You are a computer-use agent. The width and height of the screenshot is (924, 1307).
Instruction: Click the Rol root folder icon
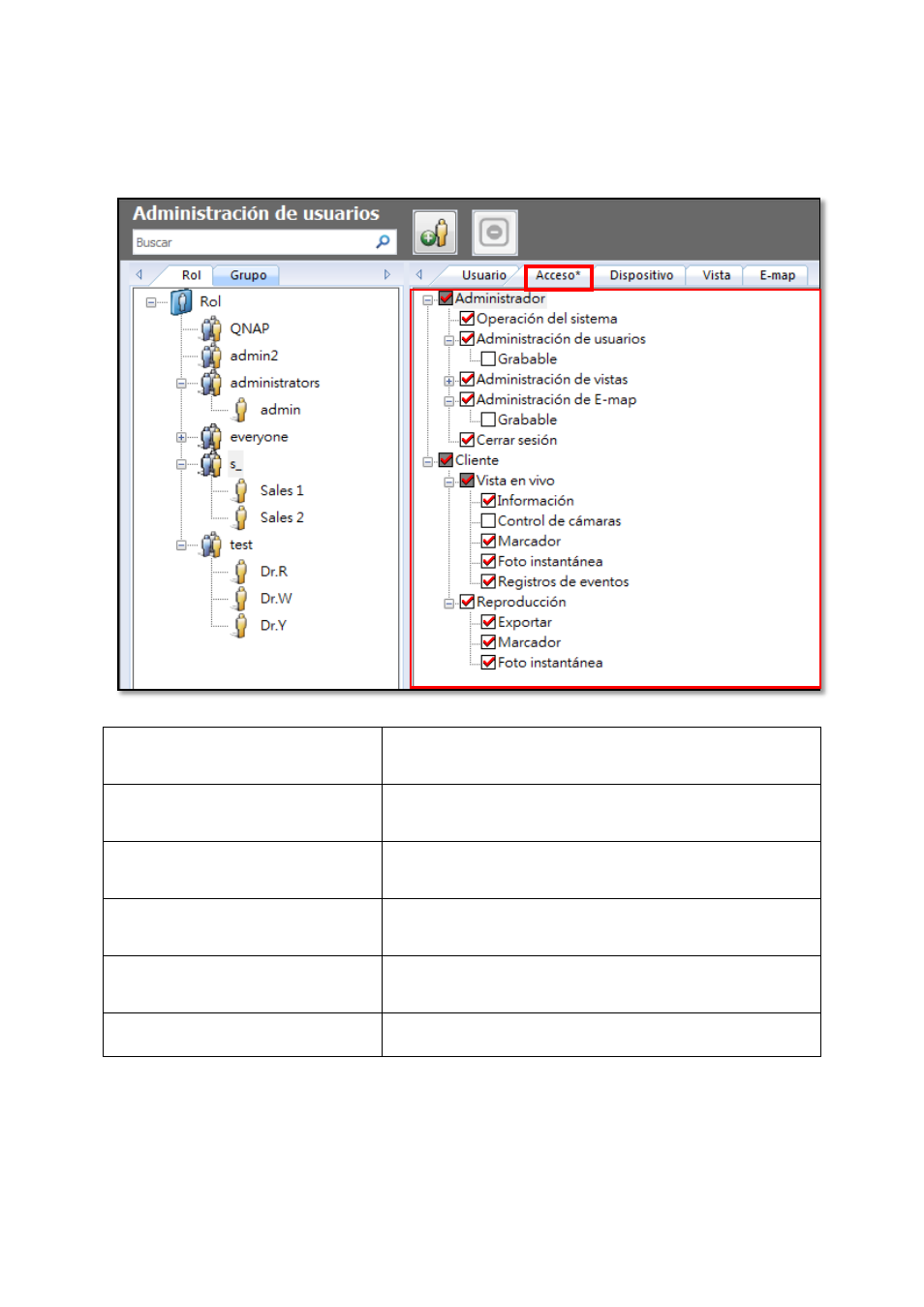pos(181,301)
